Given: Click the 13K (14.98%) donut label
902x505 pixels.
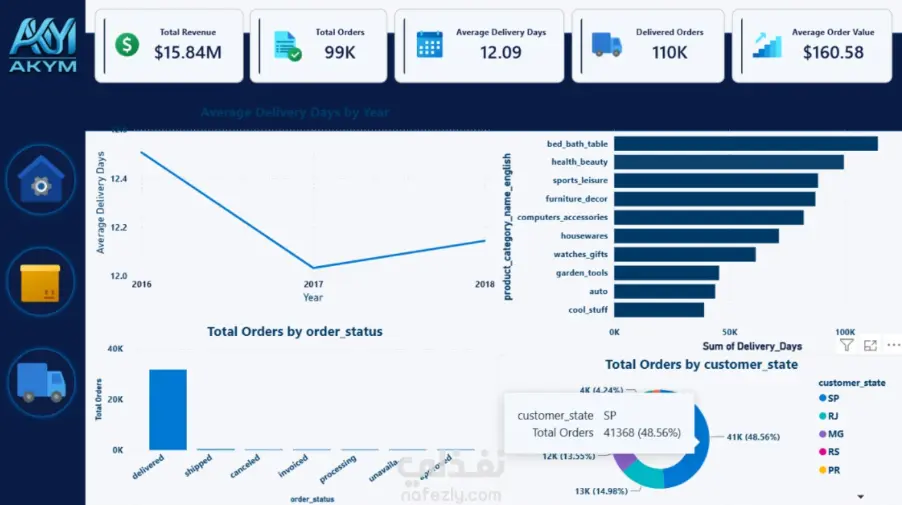Looking at the screenshot, I should [x=601, y=491].
